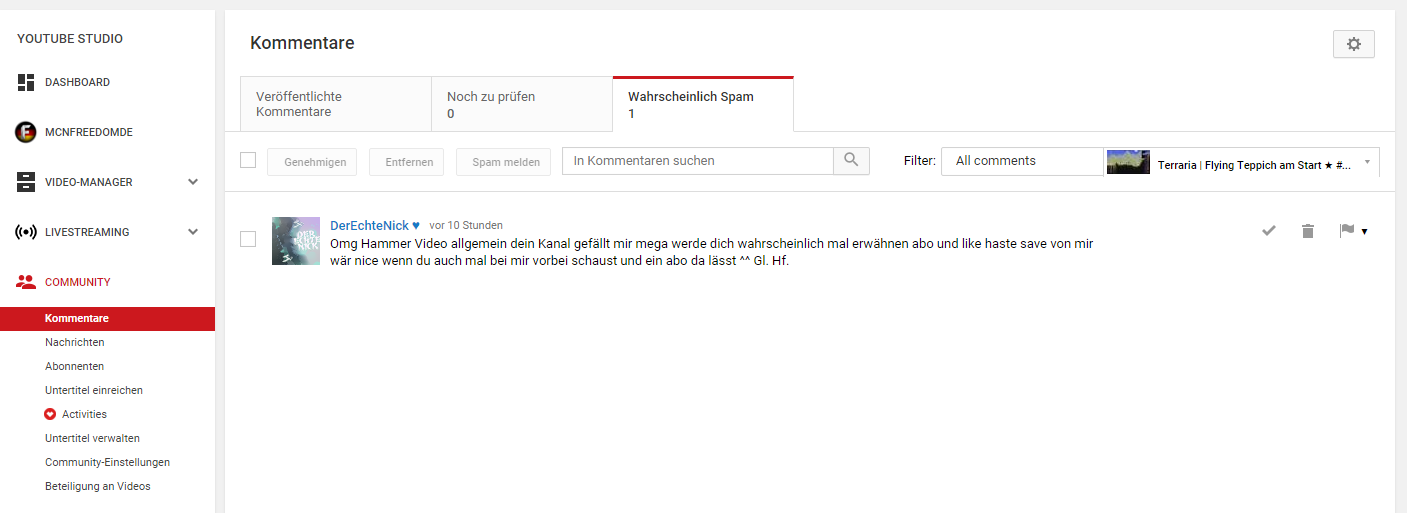
Task: Open the All comments filter dropdown
Action: [x=1021, y=161]
